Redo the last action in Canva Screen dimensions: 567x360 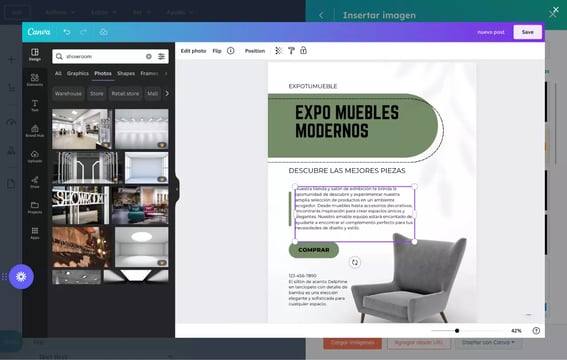coord(84,32)
